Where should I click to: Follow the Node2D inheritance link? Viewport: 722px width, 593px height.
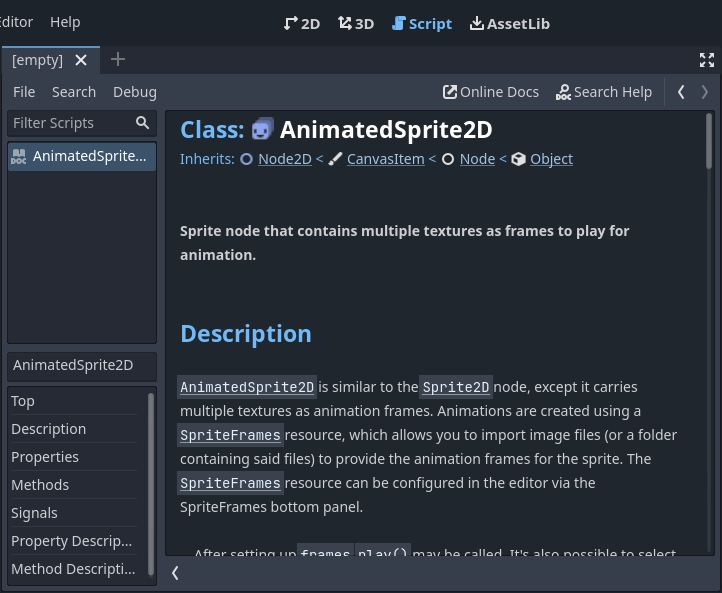coord(284,159)
